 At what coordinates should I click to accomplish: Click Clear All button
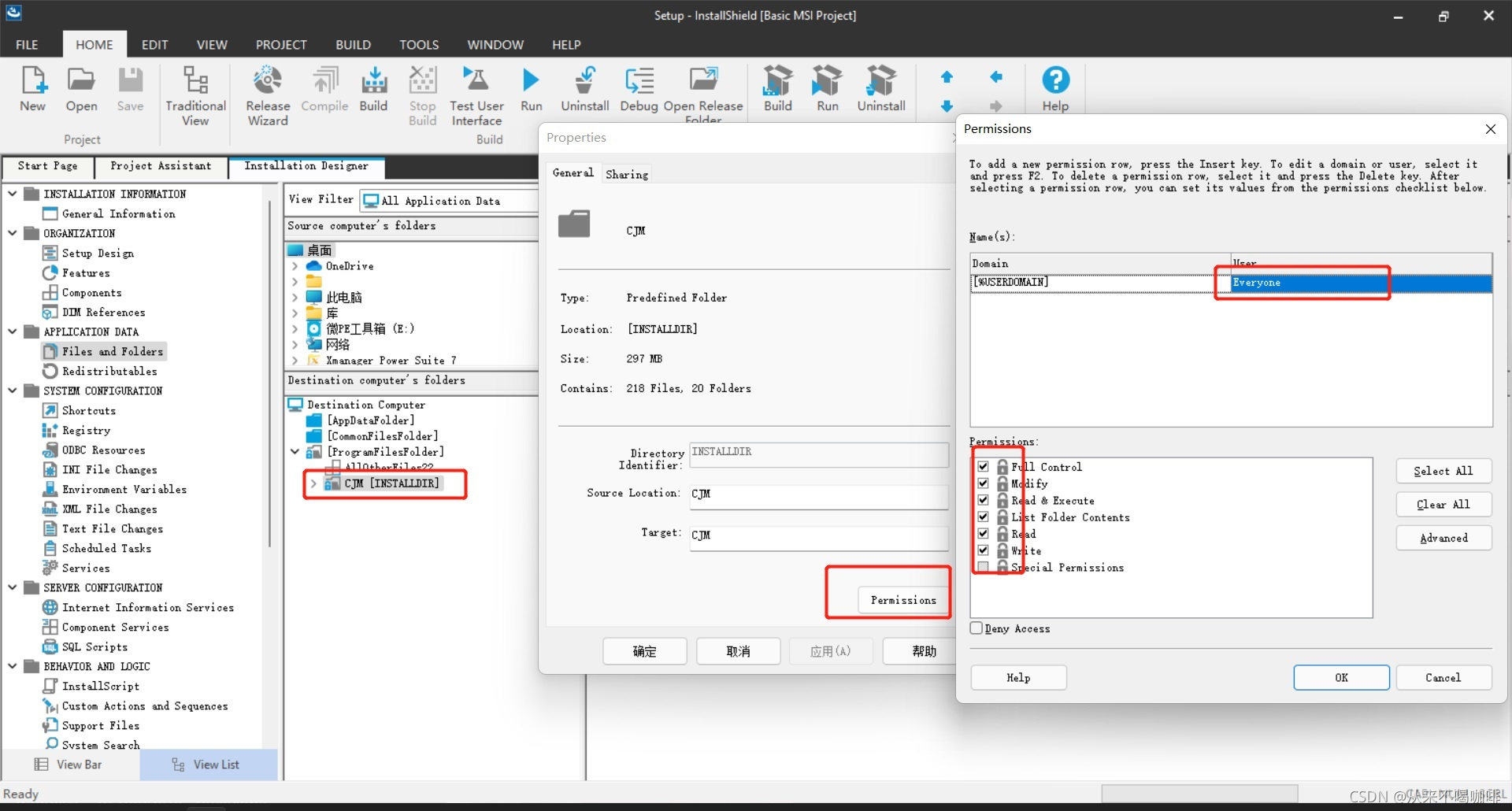coord(1443,505)
